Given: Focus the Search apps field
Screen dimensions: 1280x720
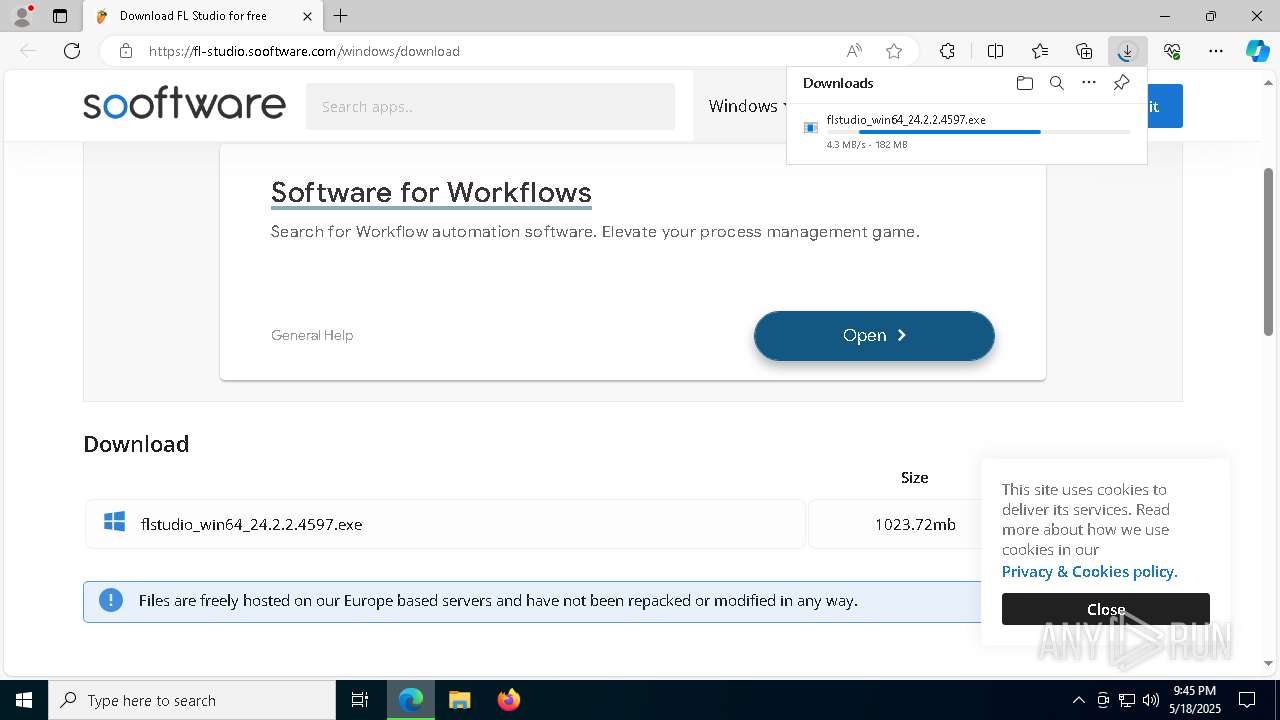Looking at the screenshot, I should (x=490, y=106).
